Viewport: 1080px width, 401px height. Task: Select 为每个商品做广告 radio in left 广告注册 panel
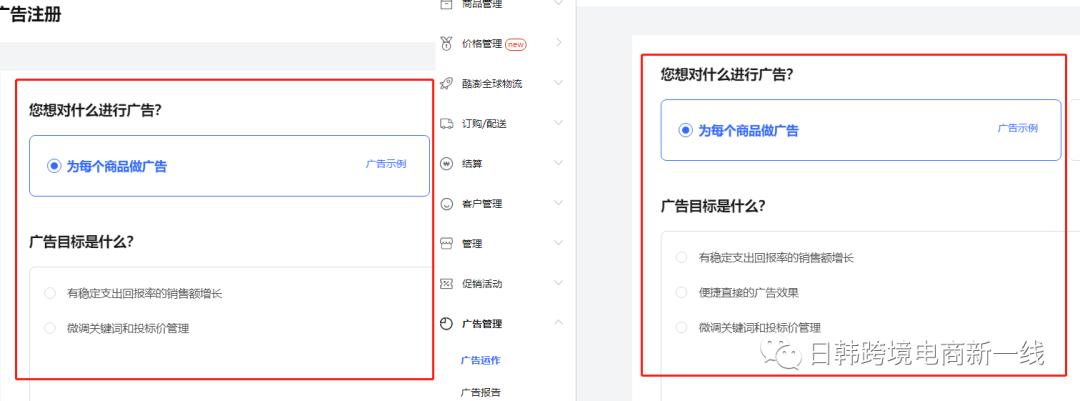click(54, 166)
